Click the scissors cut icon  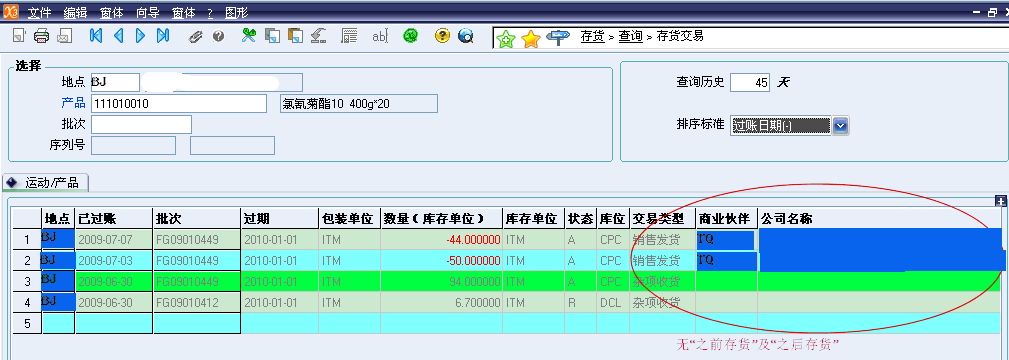pos(248,36)
